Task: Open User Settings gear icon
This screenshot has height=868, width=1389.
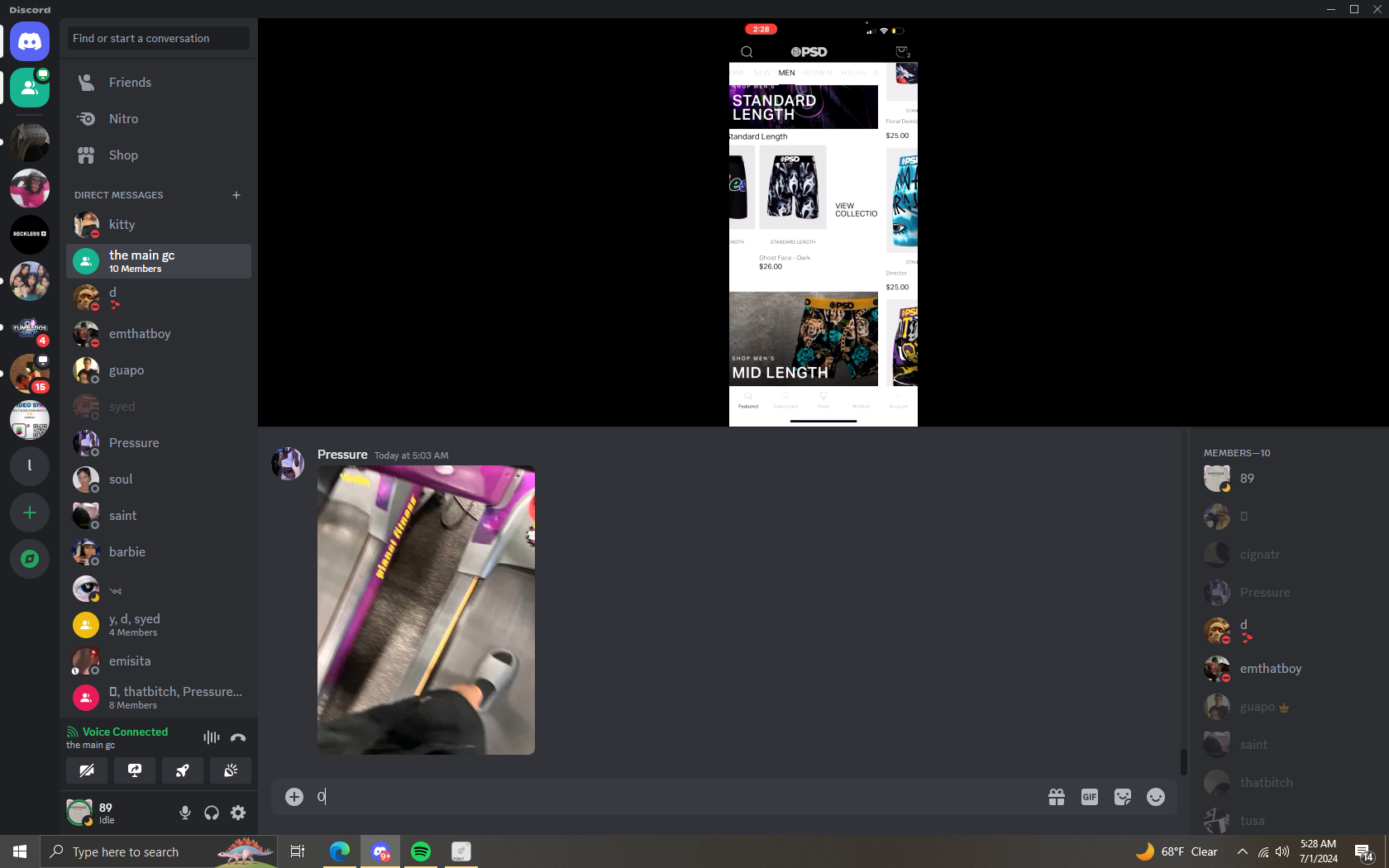Action: coord(238,813)
